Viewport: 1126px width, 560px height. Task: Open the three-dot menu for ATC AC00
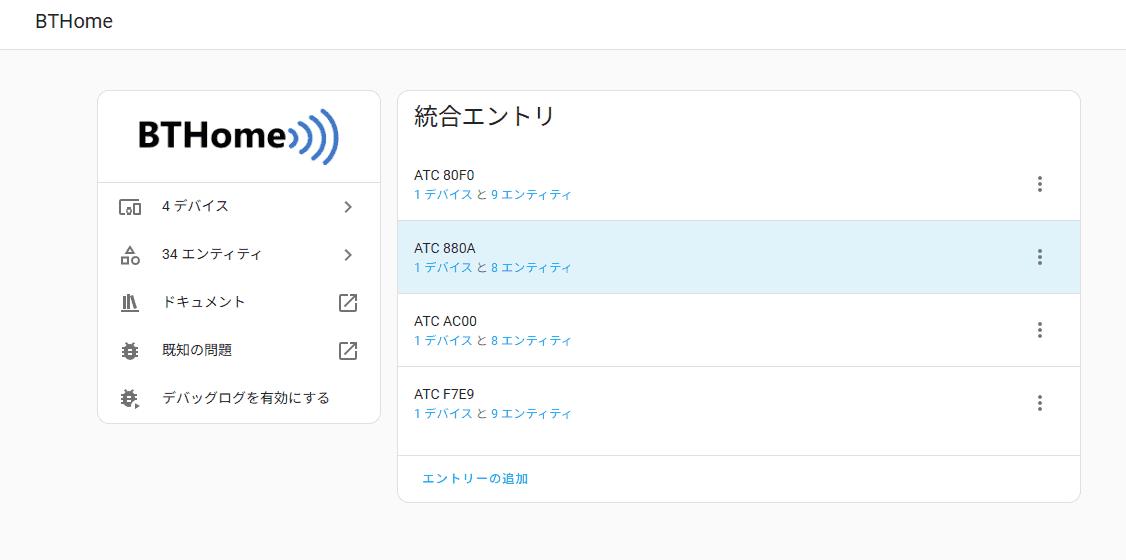[1039, 330]
